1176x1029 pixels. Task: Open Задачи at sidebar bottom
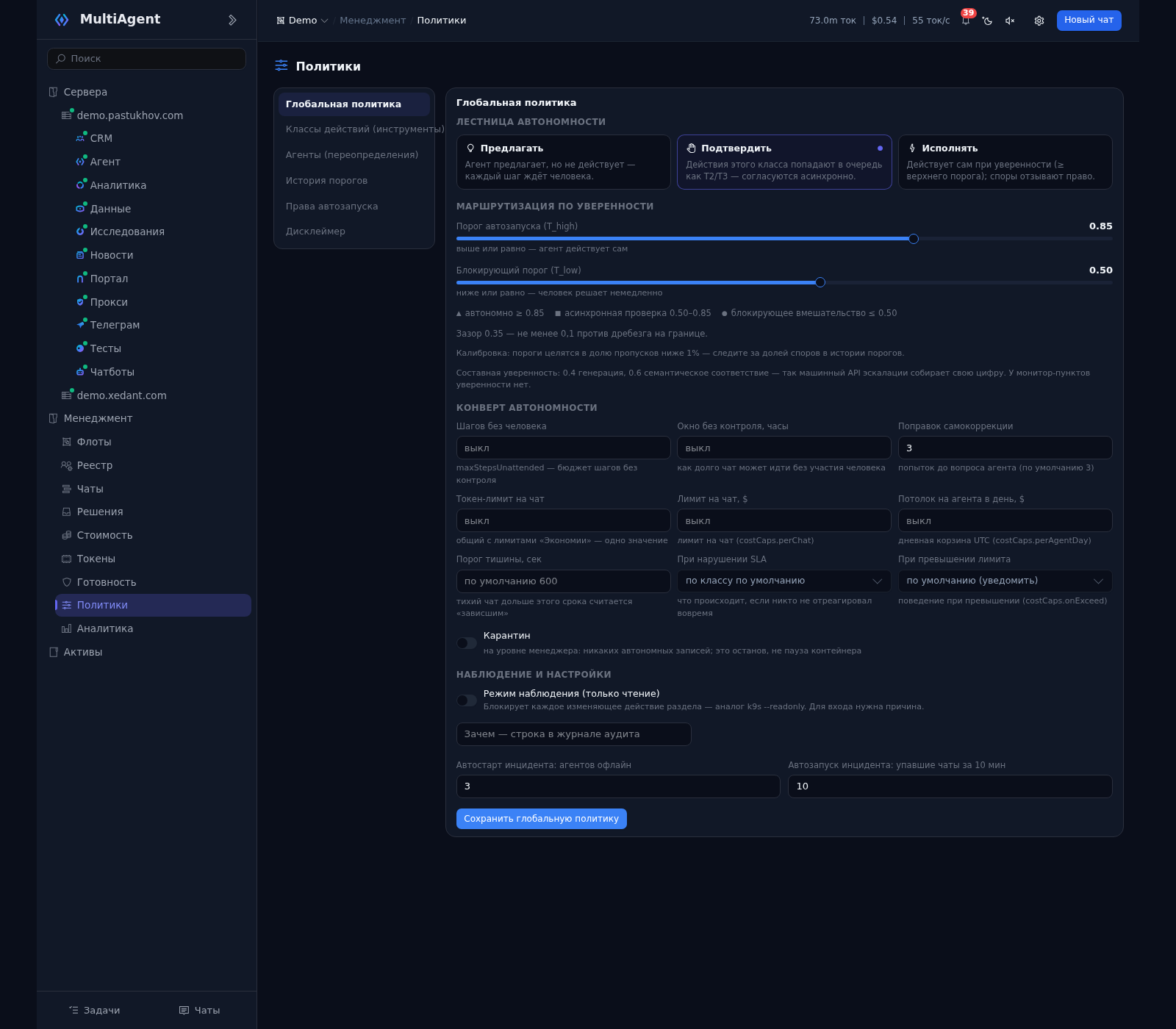pyautogui.click(x=94, y=1011)
